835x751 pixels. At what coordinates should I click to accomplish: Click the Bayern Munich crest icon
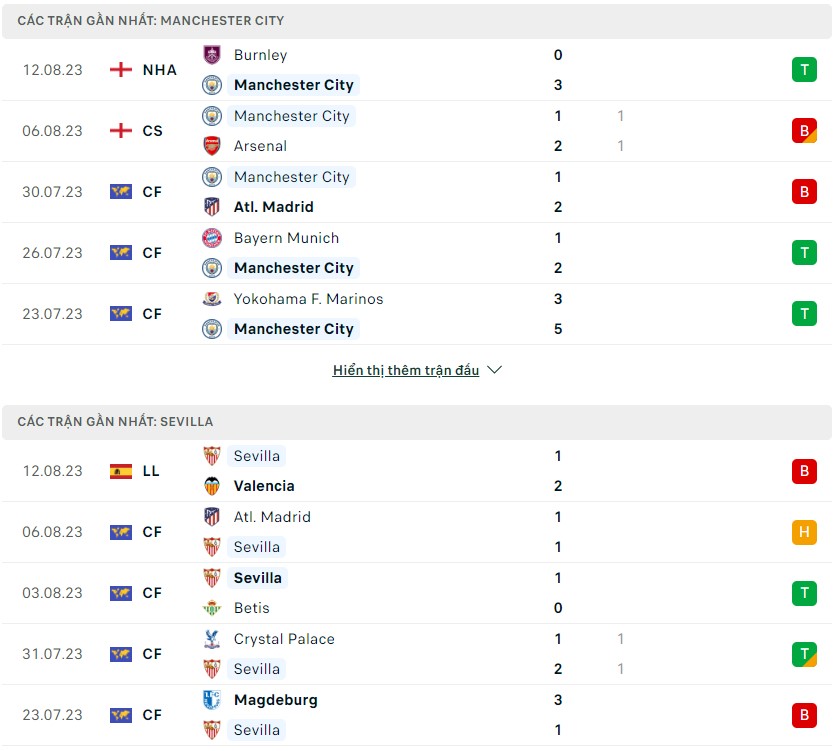(x=212, y=238)
